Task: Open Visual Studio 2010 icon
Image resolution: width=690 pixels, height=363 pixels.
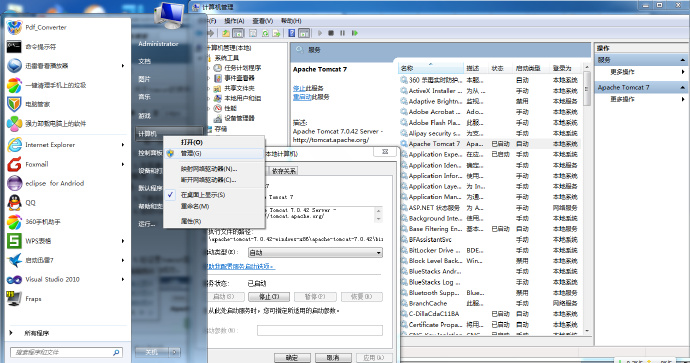Action: pos(14,279)
